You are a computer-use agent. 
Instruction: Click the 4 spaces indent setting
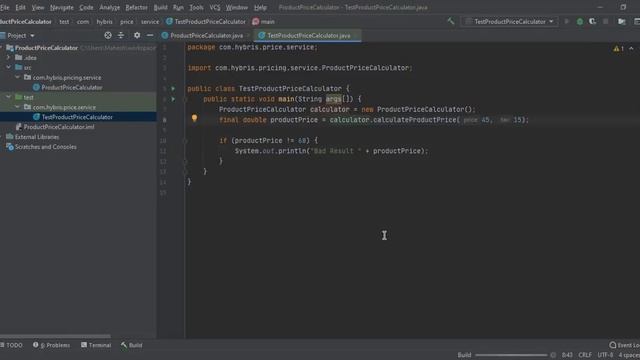pos(629,355)
